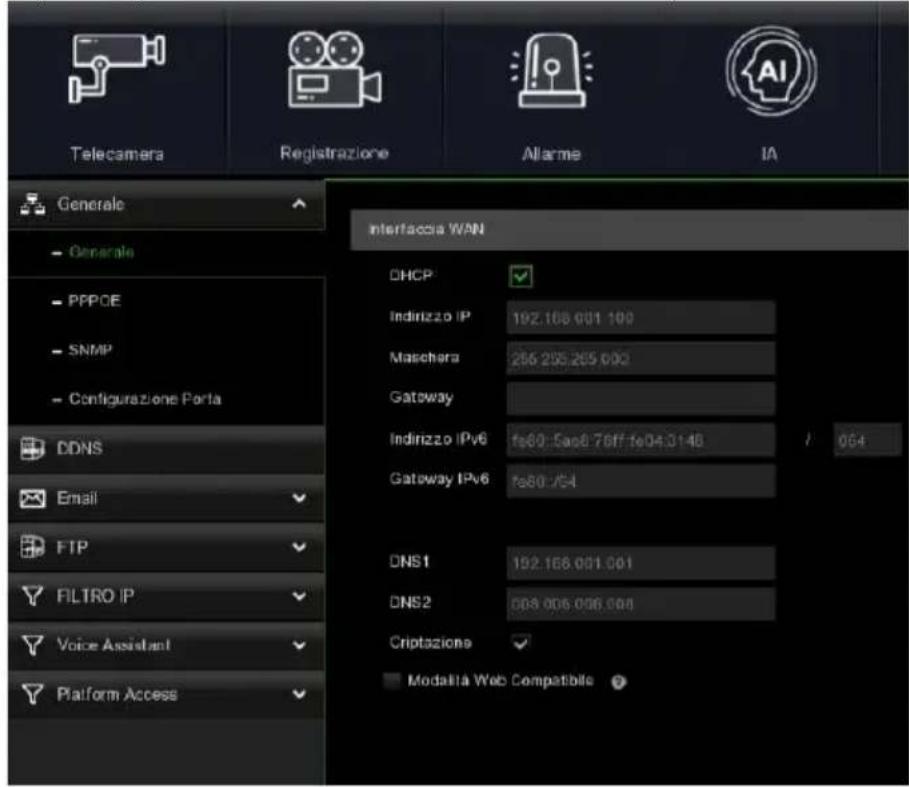Click the Maschera subnet field
Screen dimensions: 909x787
[x=641, y=358]
